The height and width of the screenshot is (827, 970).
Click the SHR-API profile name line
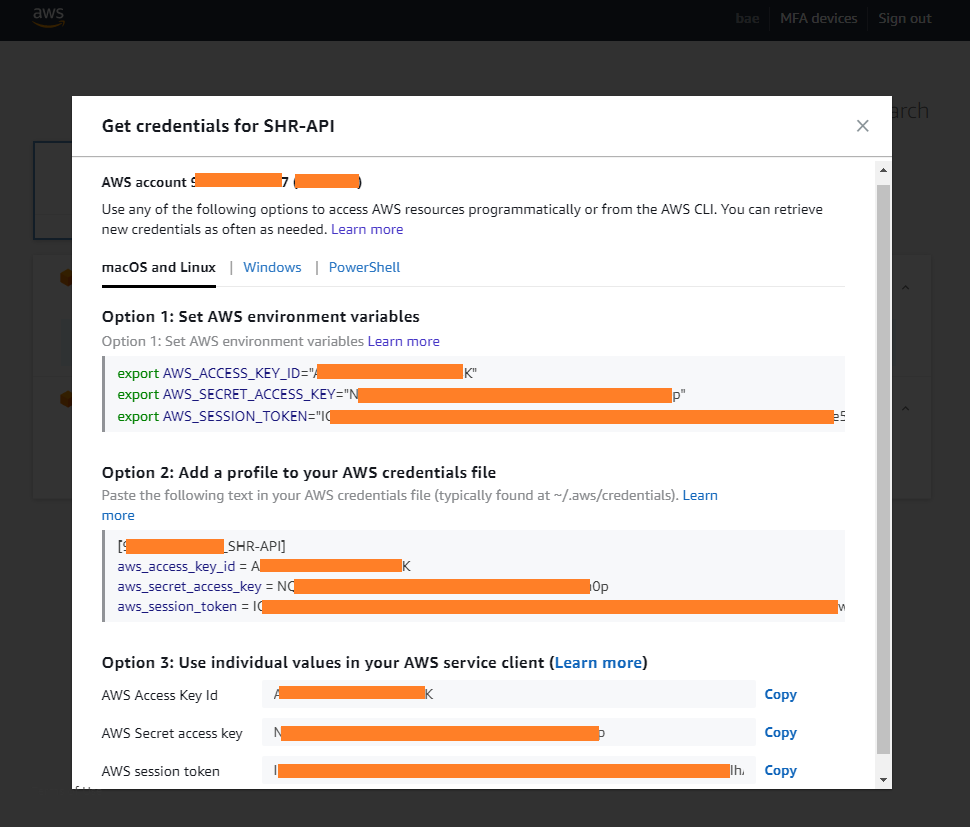click(202, 546)
